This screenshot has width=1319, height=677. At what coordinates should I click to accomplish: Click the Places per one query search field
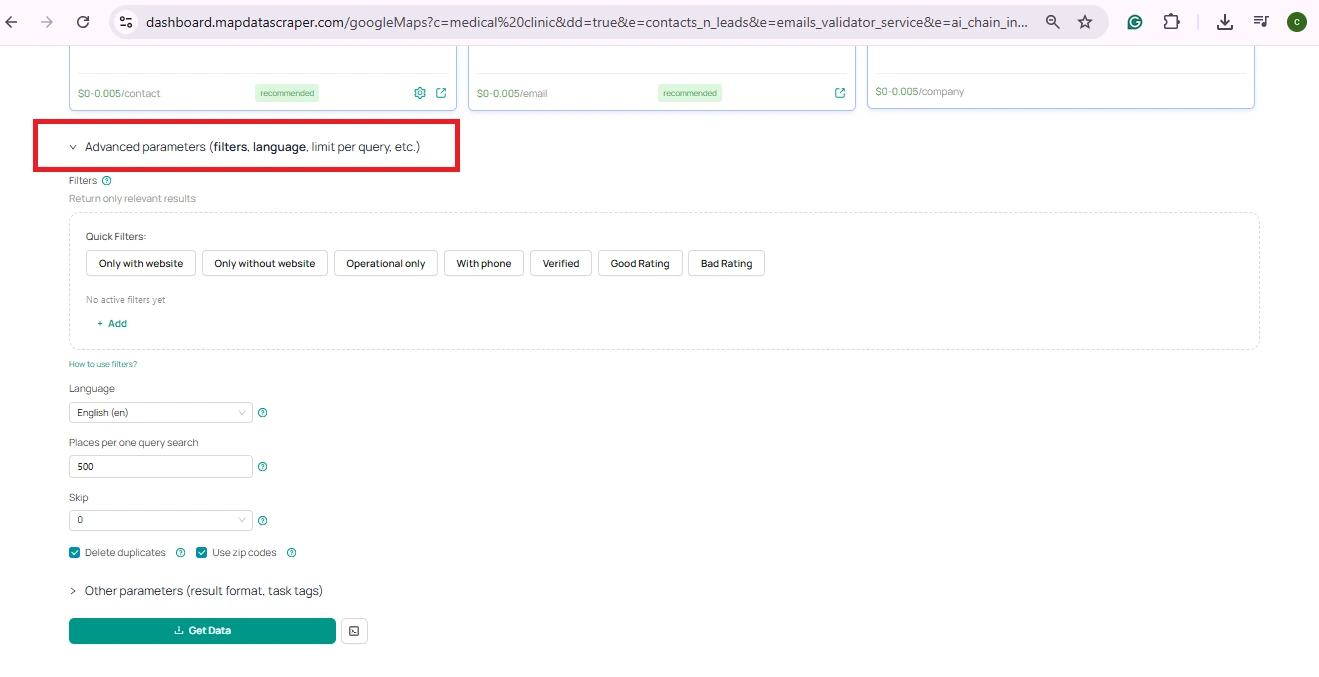(x=160, y=467)
